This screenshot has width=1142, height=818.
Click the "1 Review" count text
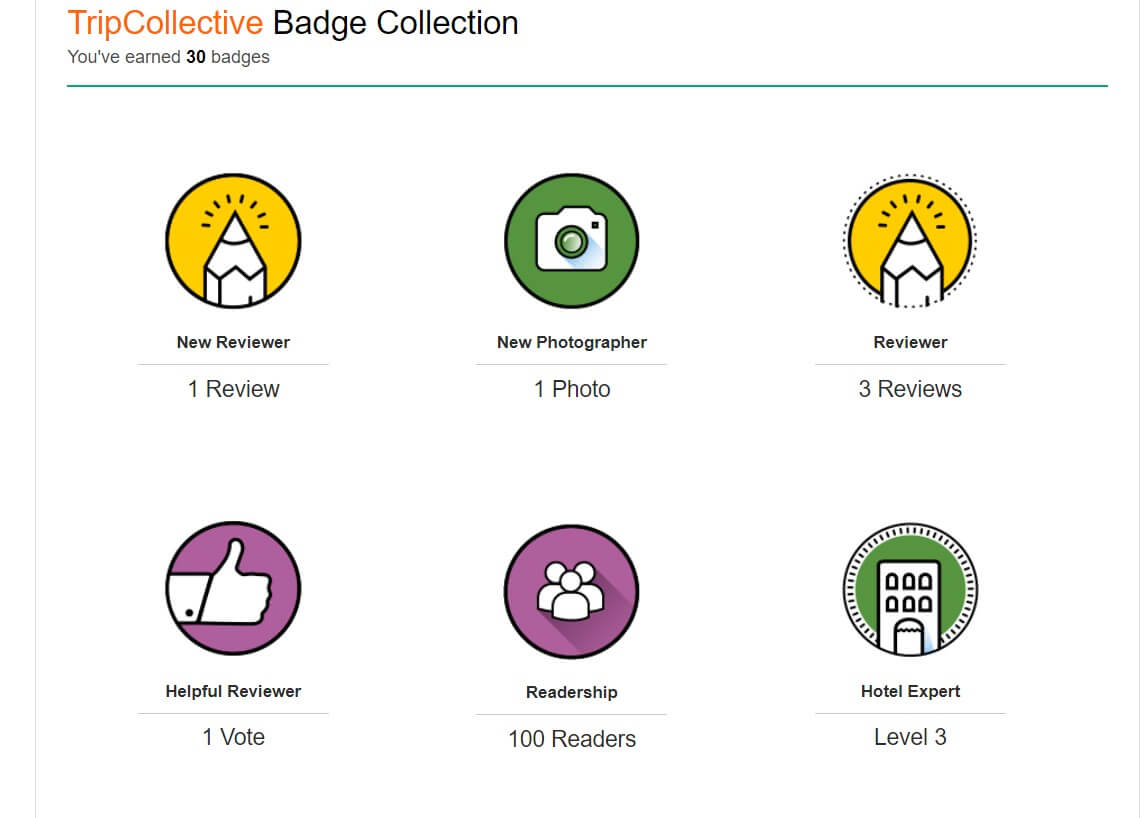[x=233, y=389]
